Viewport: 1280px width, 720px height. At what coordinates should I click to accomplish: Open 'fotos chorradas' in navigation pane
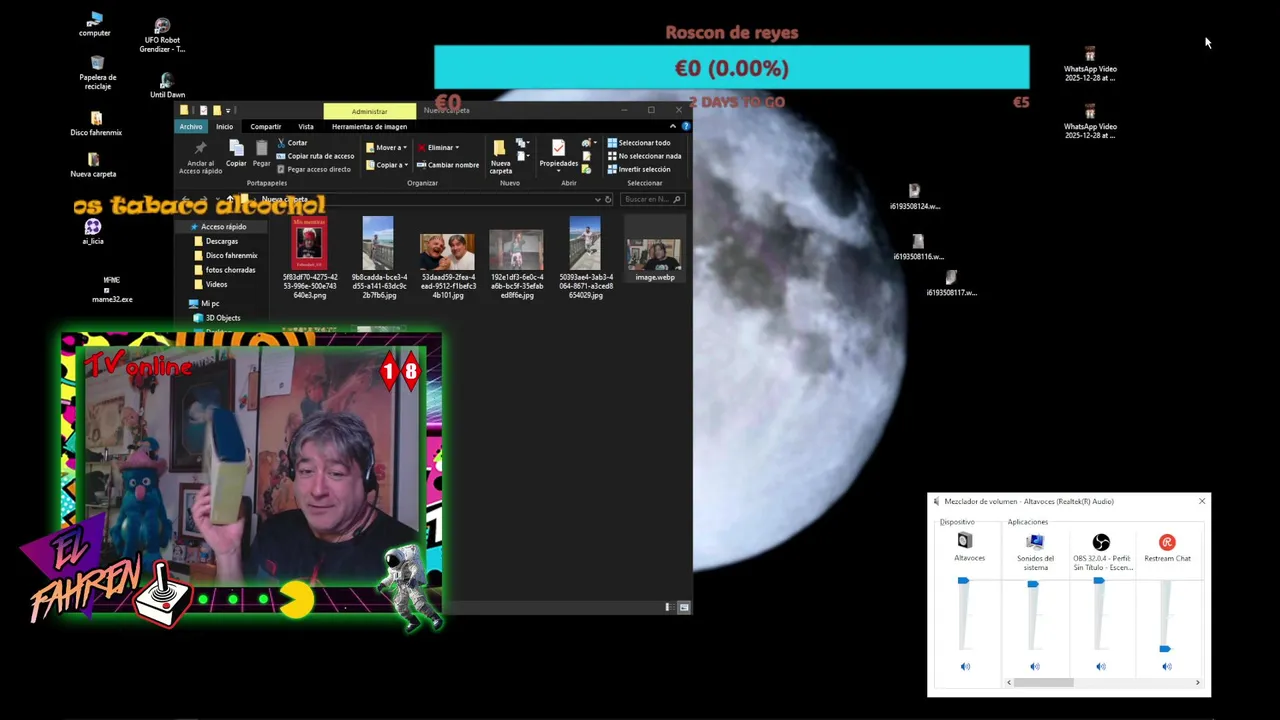point(230,270)
